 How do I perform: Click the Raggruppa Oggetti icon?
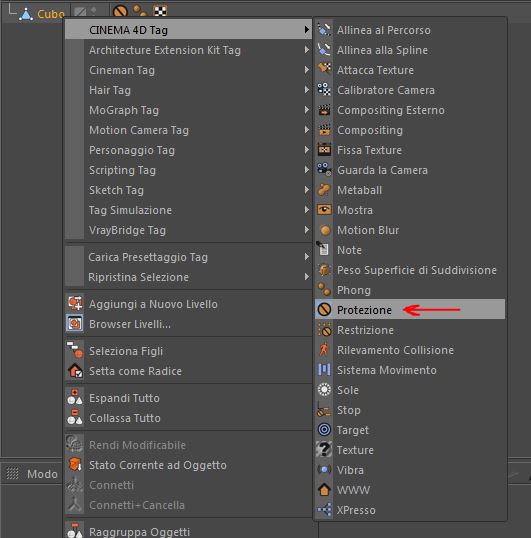(75, 531)
